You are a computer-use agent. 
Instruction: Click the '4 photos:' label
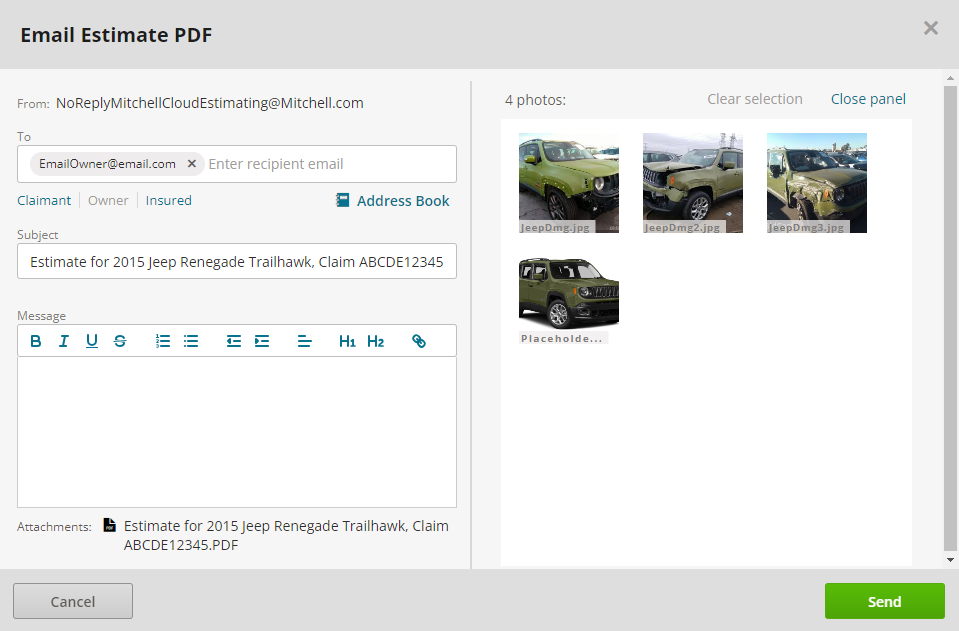tap(535, 100)
